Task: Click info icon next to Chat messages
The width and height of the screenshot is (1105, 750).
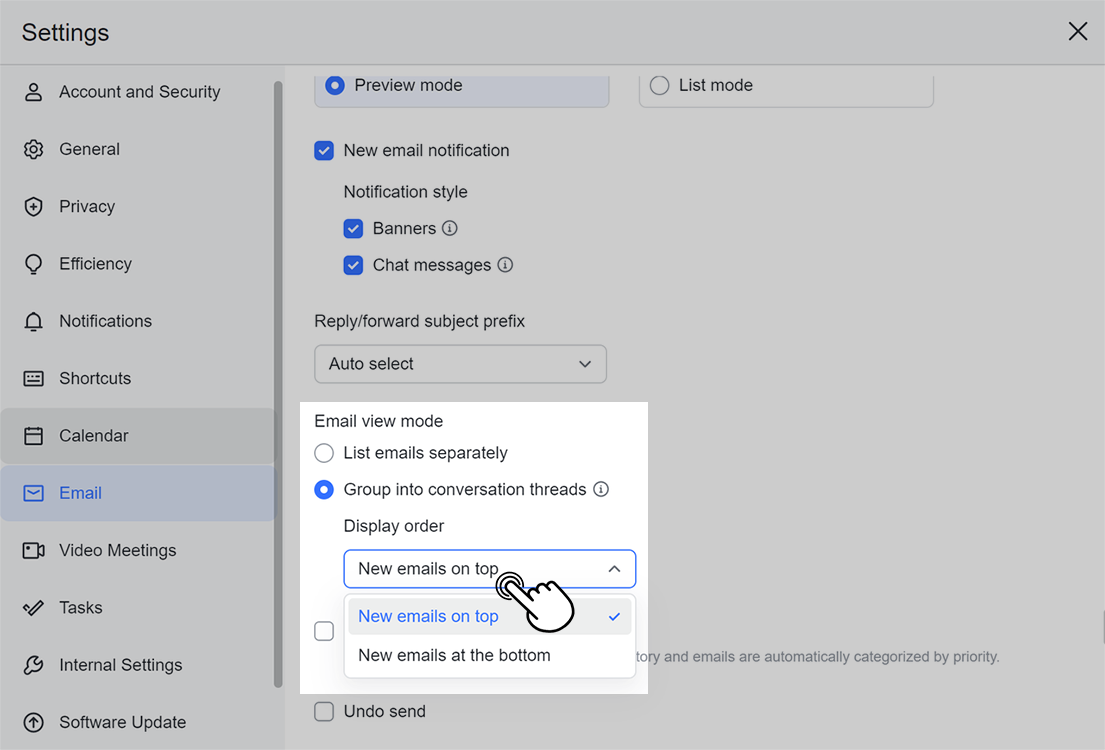Action: tap(505, 265)
